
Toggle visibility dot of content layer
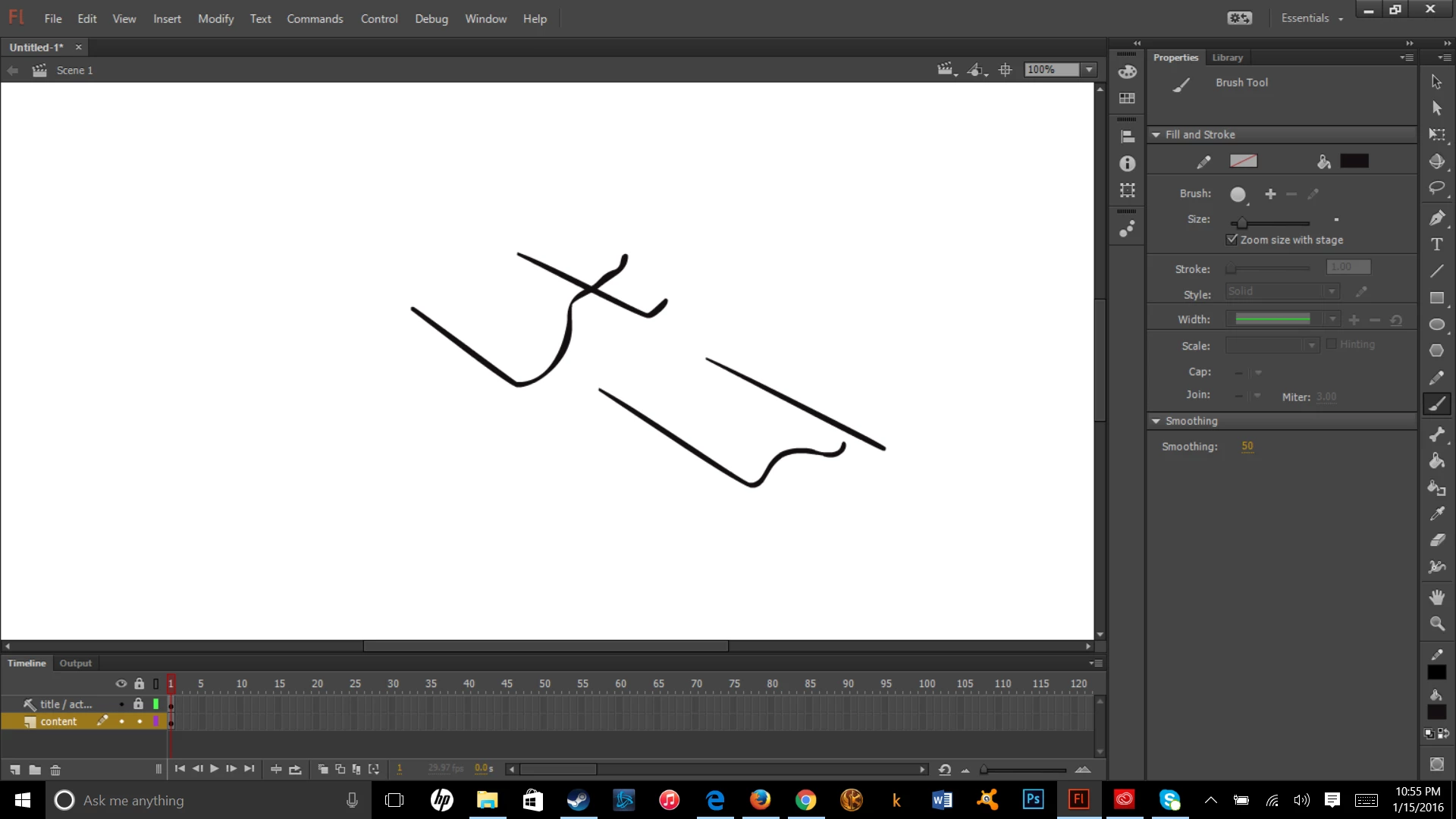point(121,721)
